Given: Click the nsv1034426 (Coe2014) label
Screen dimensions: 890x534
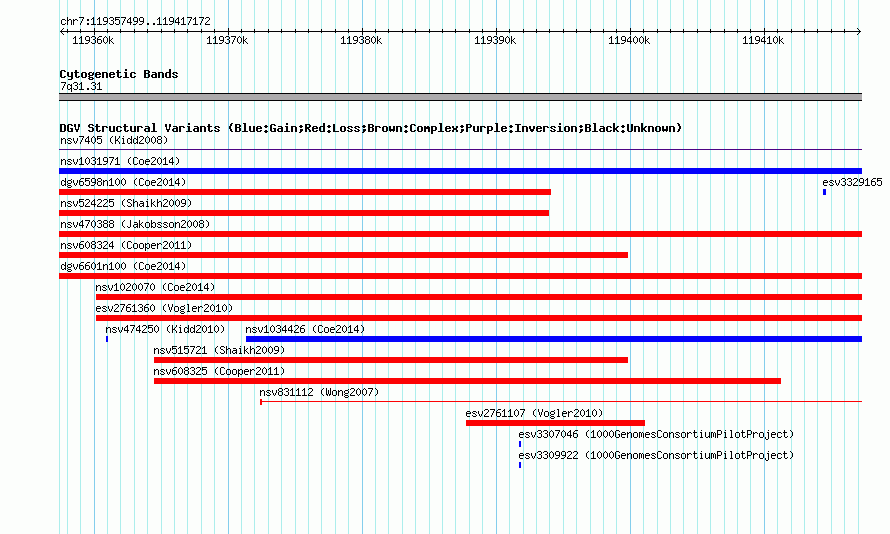Looking at the screenshot, I should (x=305, y=329).
